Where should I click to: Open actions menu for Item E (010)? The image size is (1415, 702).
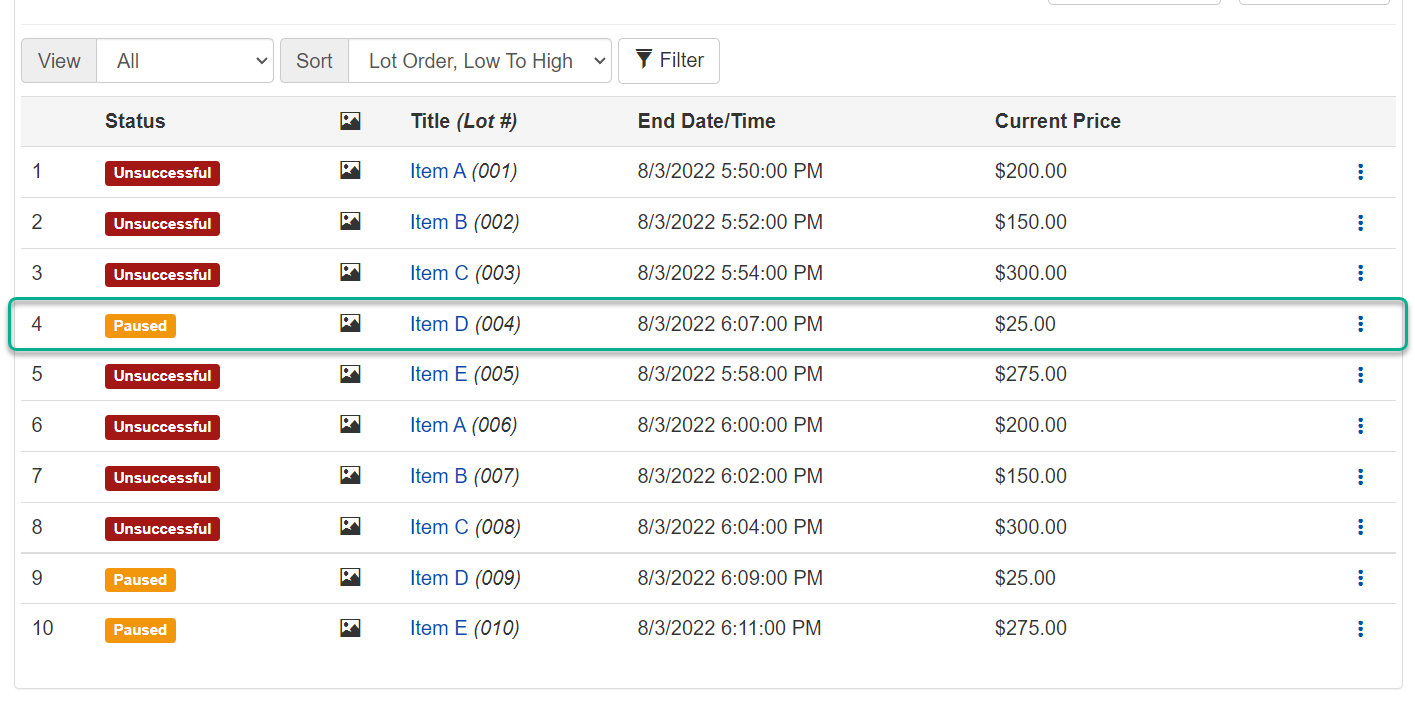click(1360, 629)
